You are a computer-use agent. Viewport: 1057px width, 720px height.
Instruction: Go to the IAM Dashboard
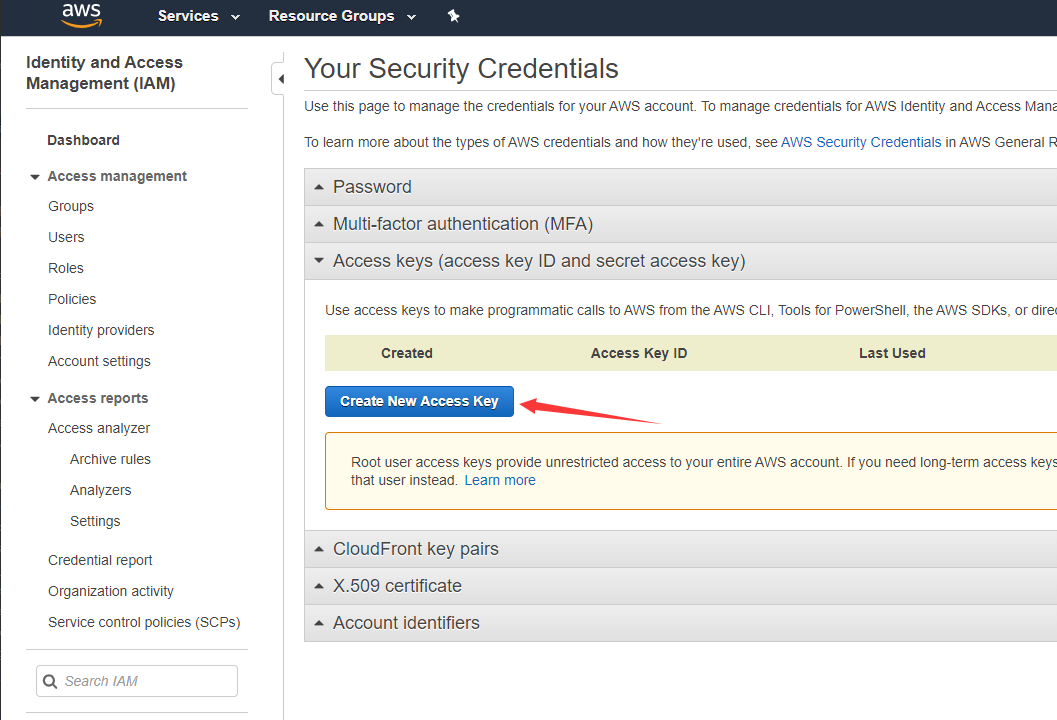[83, 140]
